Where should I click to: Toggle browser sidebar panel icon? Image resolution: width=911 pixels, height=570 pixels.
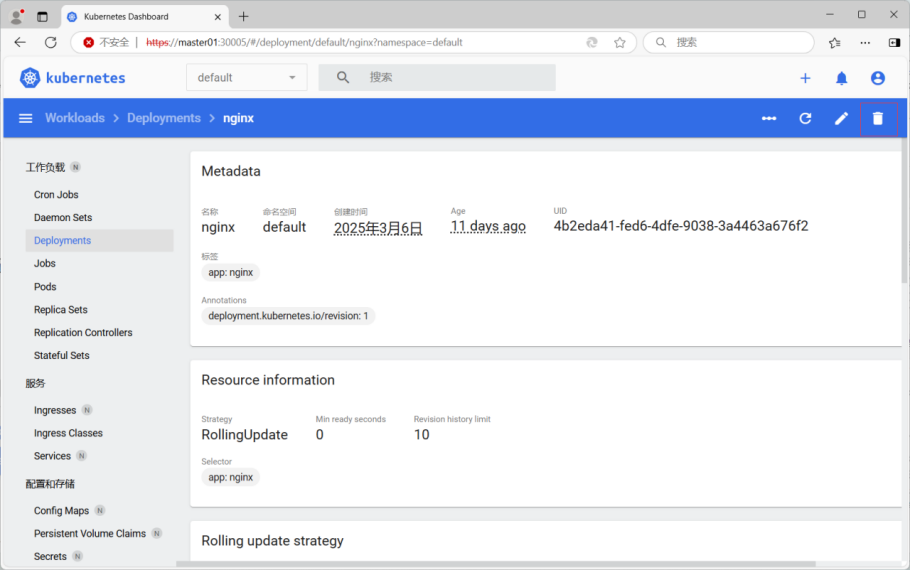tap(894, 42)
